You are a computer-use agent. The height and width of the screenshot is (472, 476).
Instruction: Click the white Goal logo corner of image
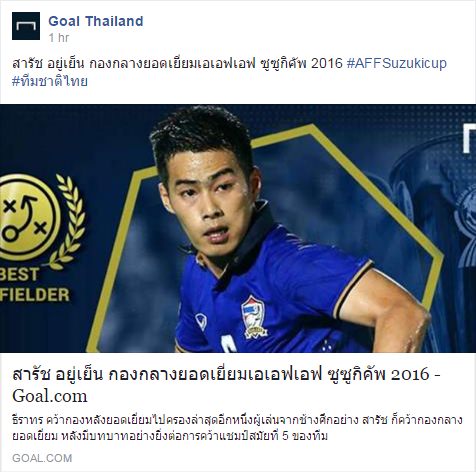(469, 138)
